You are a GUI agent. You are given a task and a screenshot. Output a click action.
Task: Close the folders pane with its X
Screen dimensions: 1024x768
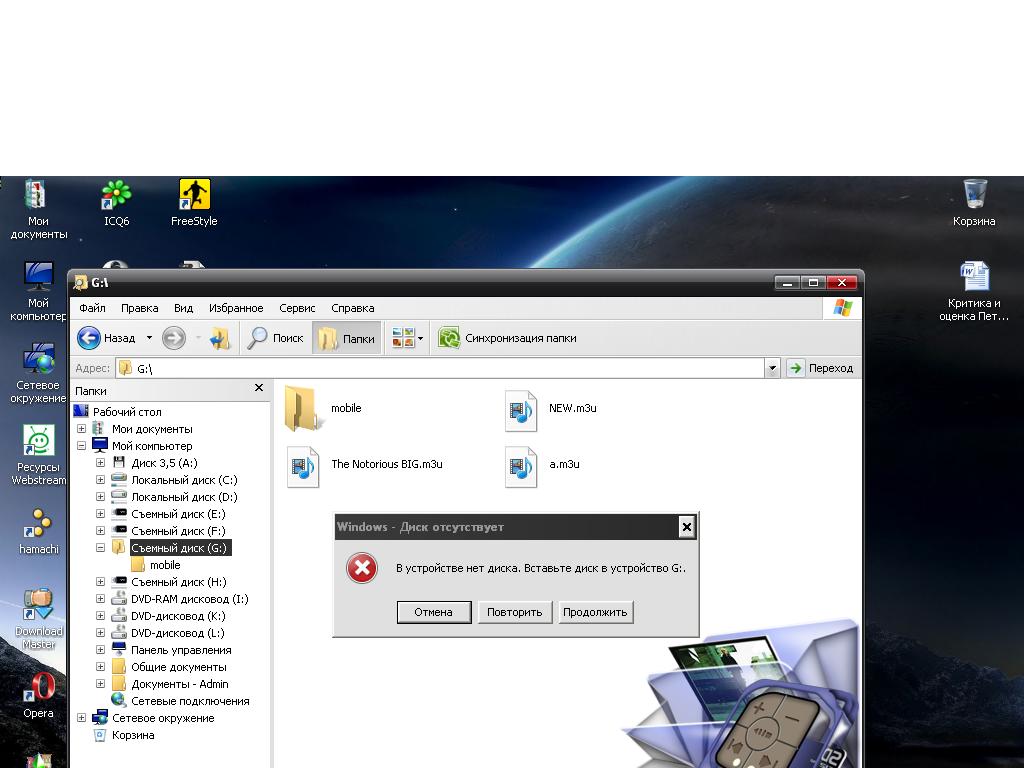click(x=259, y=388)
